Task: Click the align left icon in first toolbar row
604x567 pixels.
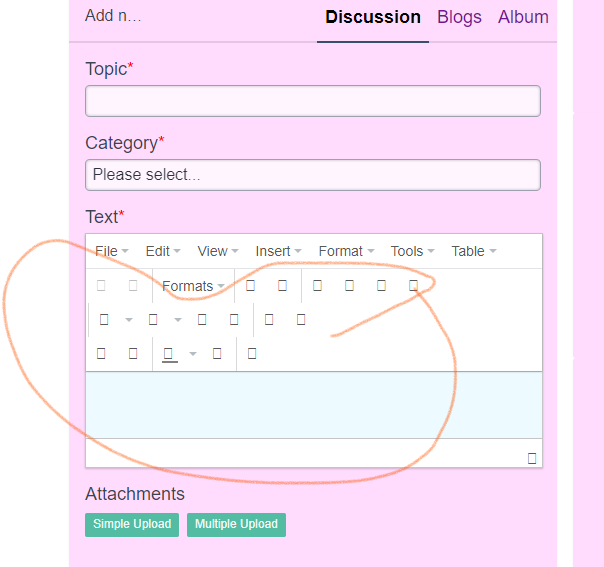Action: (317, 286)
